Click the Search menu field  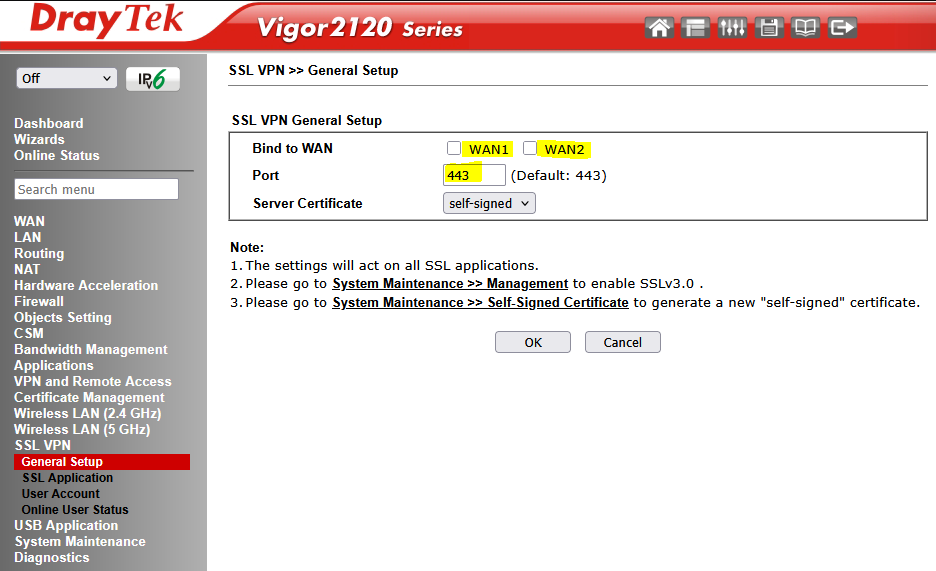[96, 189]
